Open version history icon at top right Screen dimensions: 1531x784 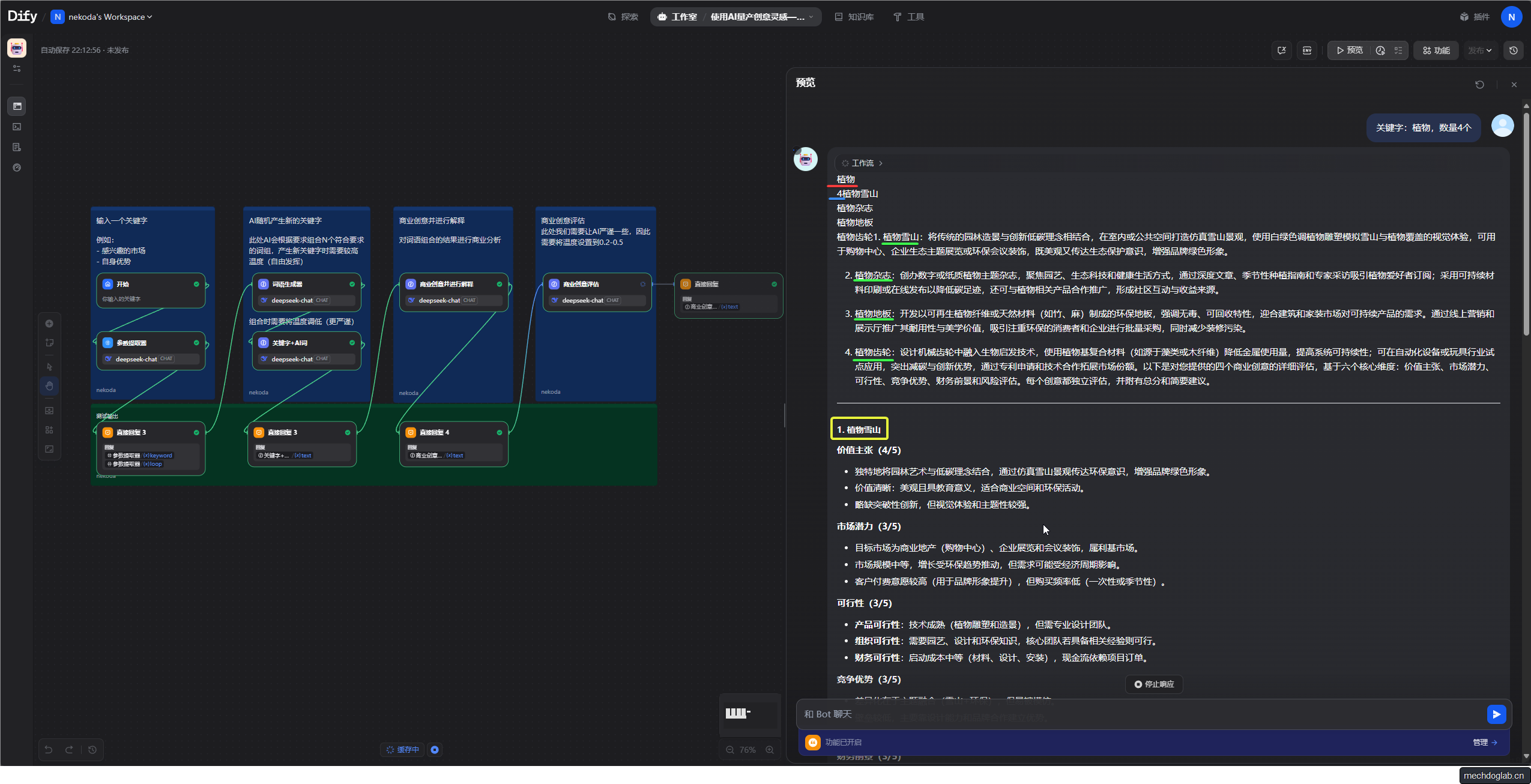(1513, 50)
